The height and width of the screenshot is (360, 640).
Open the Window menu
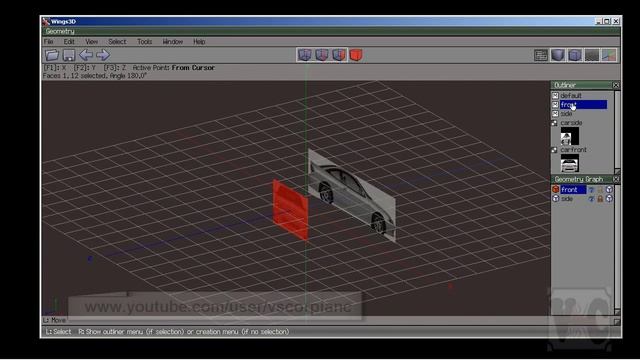pos(173,42)
